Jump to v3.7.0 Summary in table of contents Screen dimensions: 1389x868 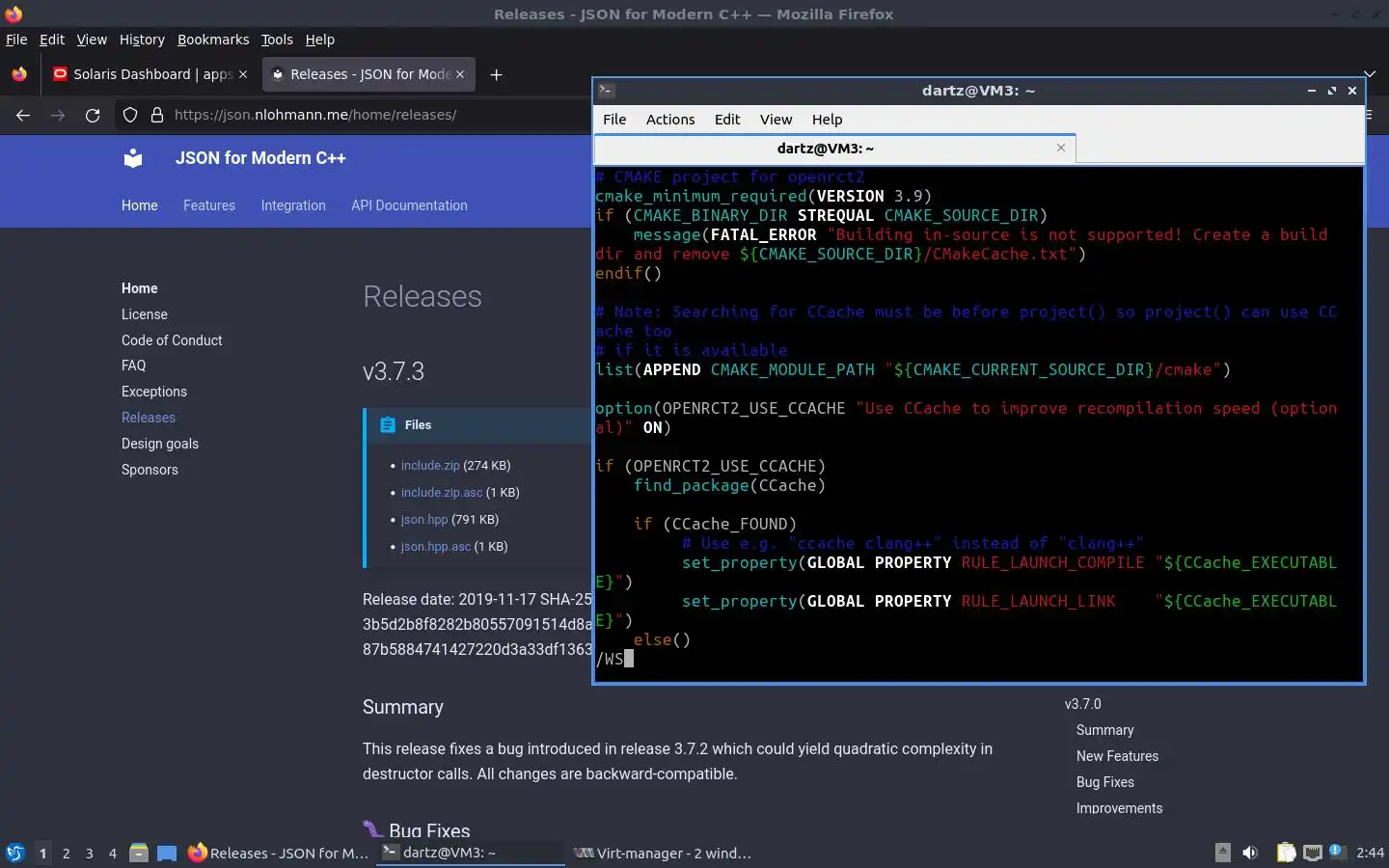[1105, 730]
